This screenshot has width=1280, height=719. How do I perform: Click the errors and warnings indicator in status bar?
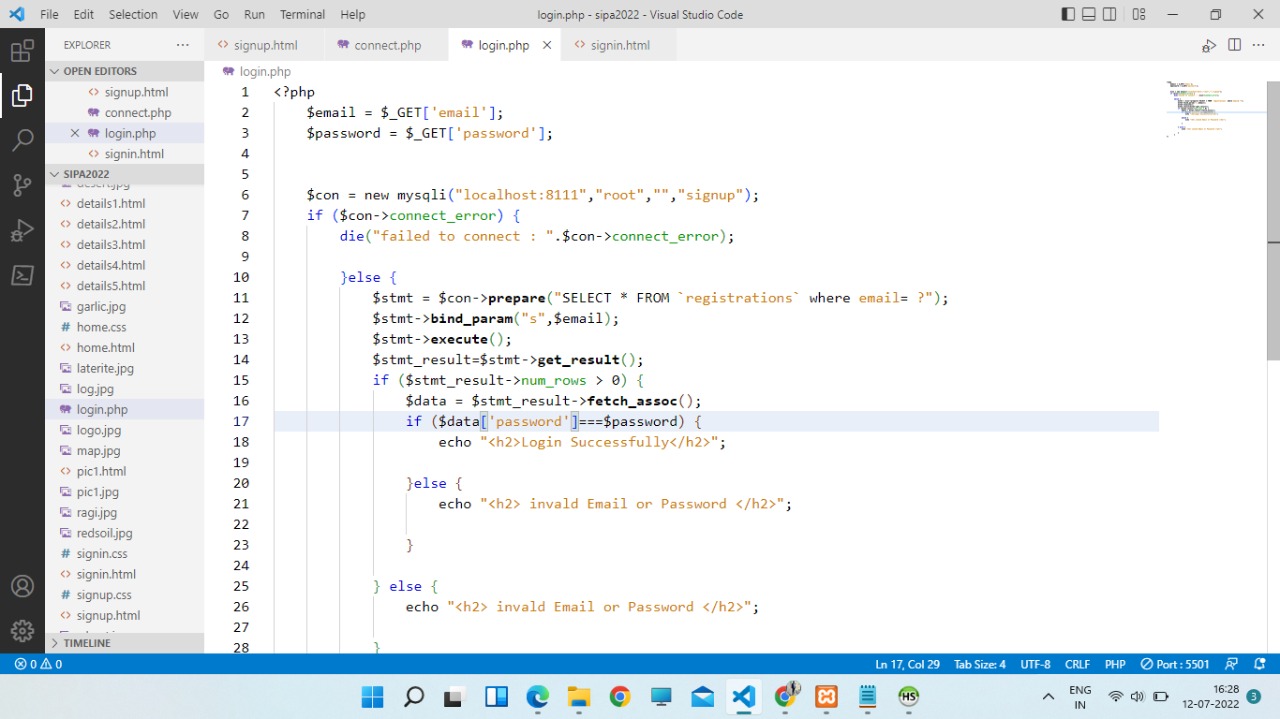click(x=38, y=664)
